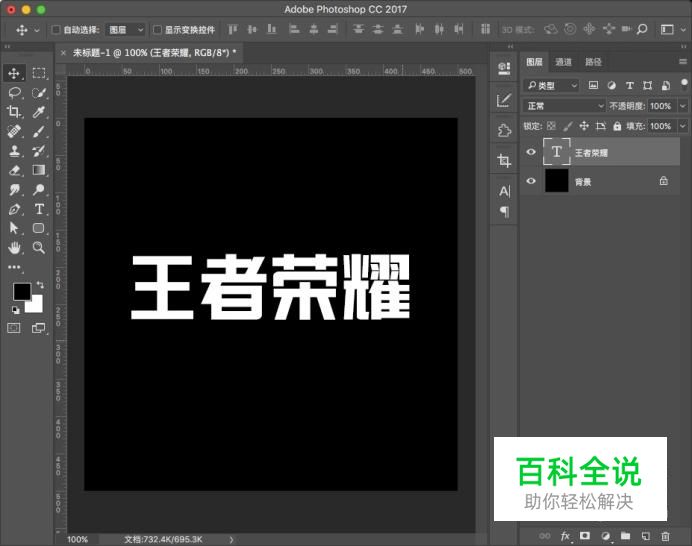Open the 正常 blend mode dropdown
The image size is (692, 546).
click(565, 106)
